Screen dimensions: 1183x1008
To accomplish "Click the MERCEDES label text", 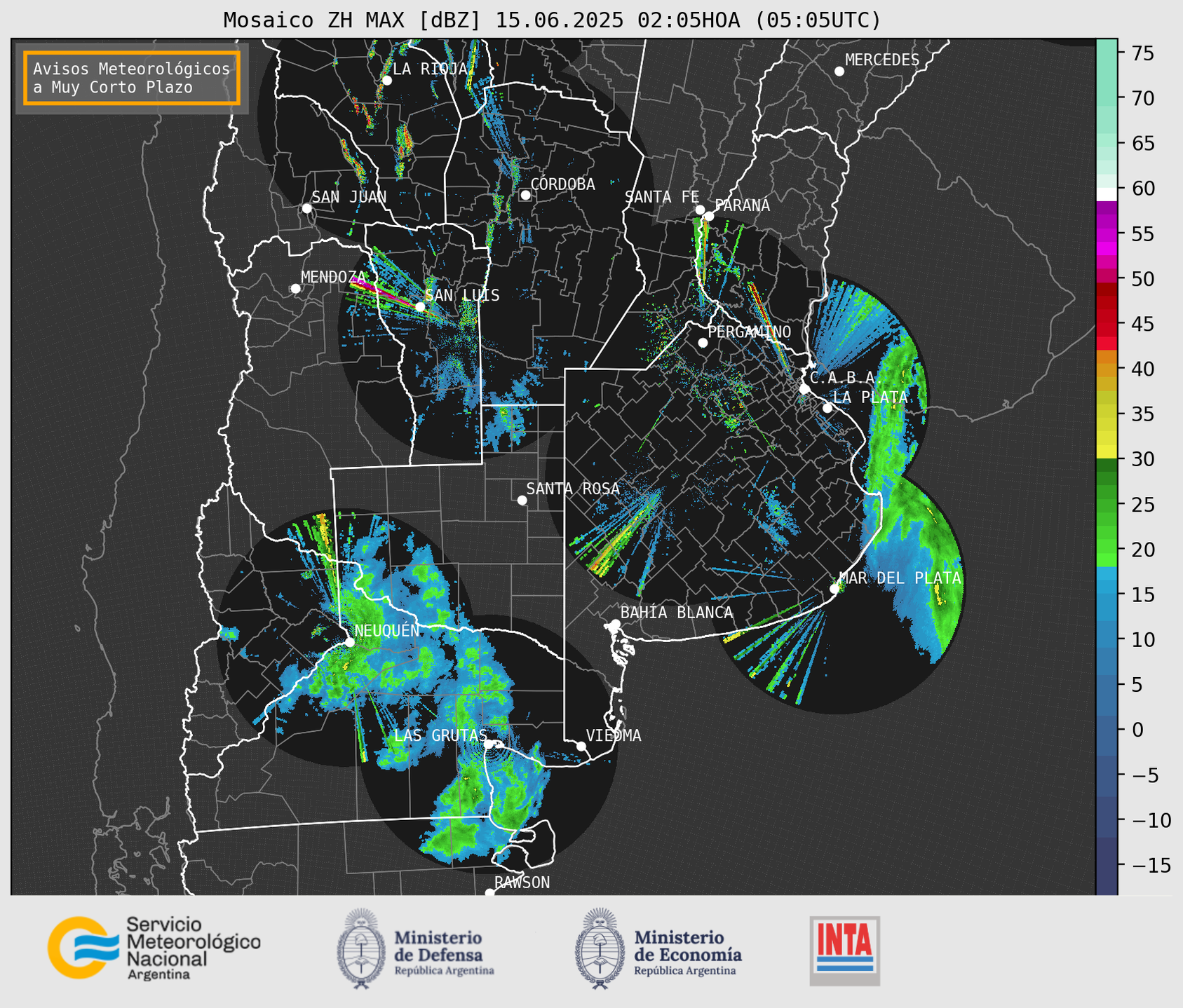I will point(882,60).
